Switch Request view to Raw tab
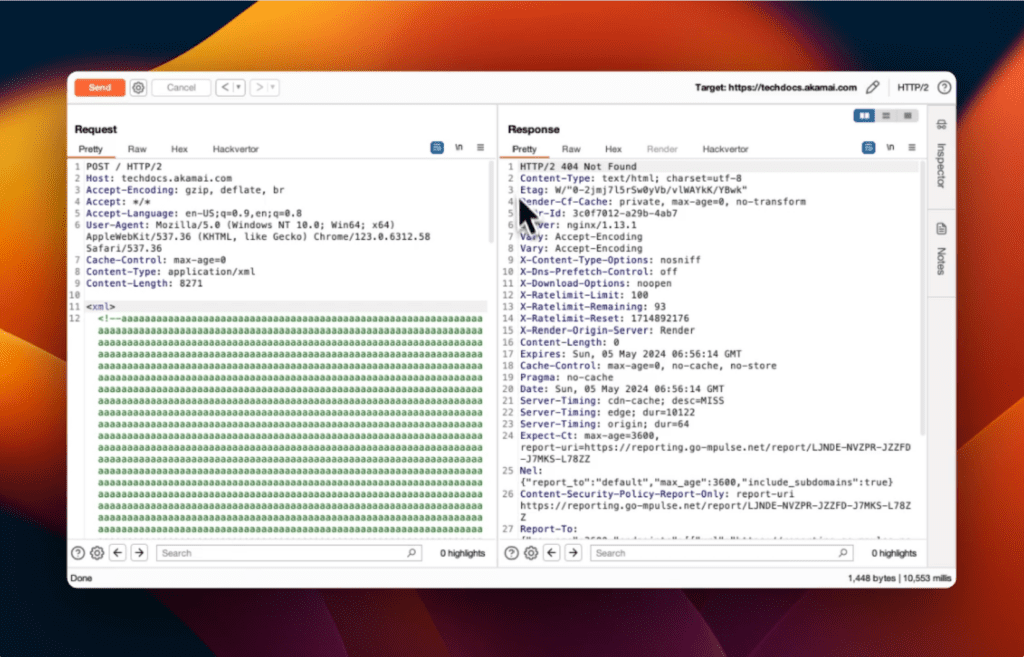The image size is (1024, 657). [137, 149]
